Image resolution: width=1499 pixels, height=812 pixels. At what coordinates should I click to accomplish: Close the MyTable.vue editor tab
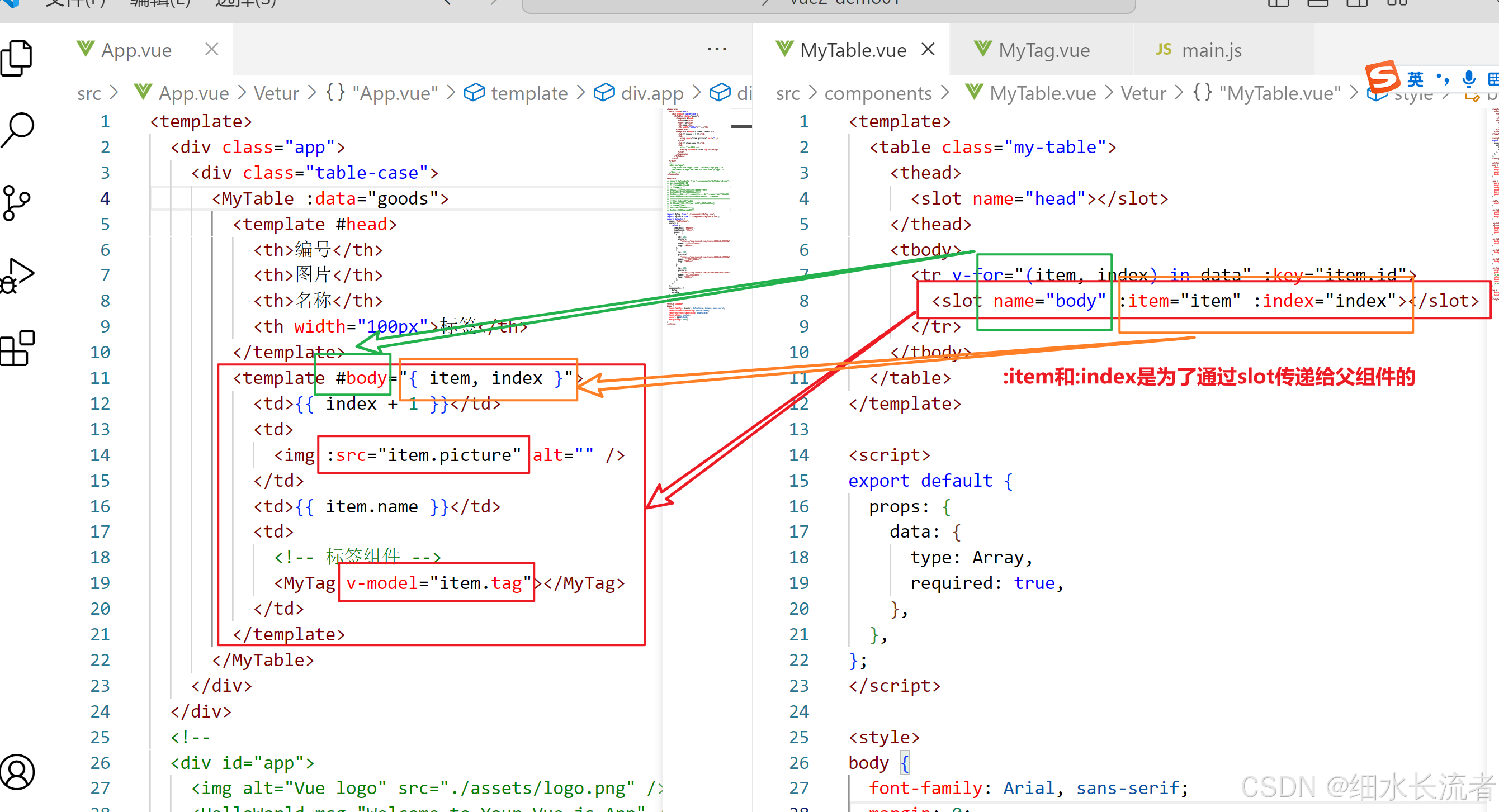(928, 49)
